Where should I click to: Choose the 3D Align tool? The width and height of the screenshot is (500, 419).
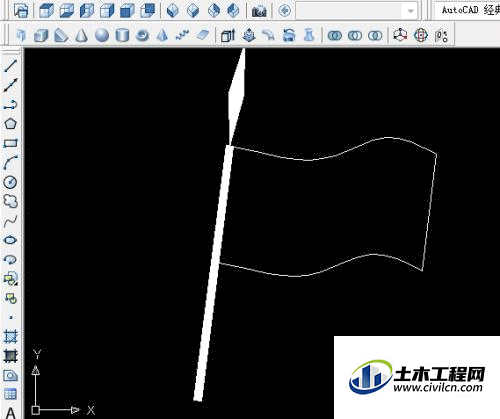pyautogui.click(x=441, y=35)
